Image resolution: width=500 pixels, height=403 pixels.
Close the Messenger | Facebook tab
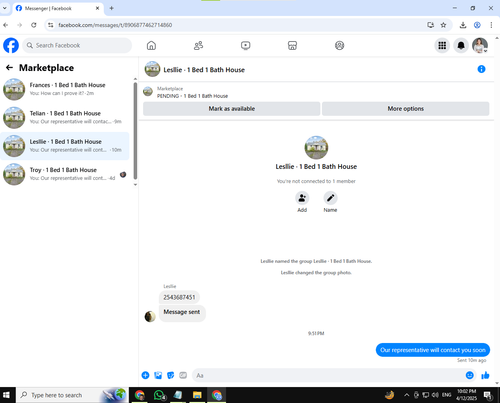click(x=97, y=8)
